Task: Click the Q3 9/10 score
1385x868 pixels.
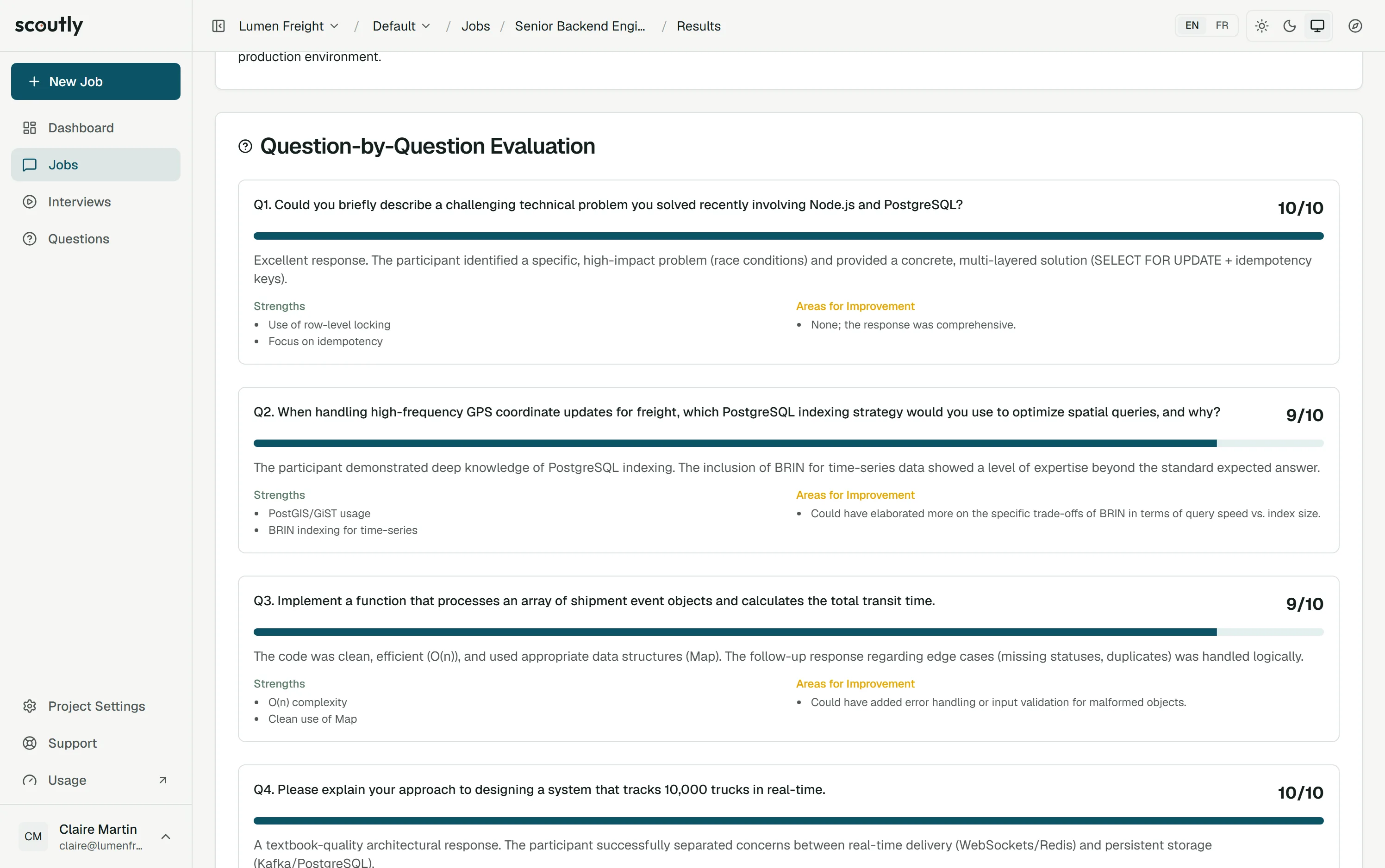Action: tap(1304, 604)
